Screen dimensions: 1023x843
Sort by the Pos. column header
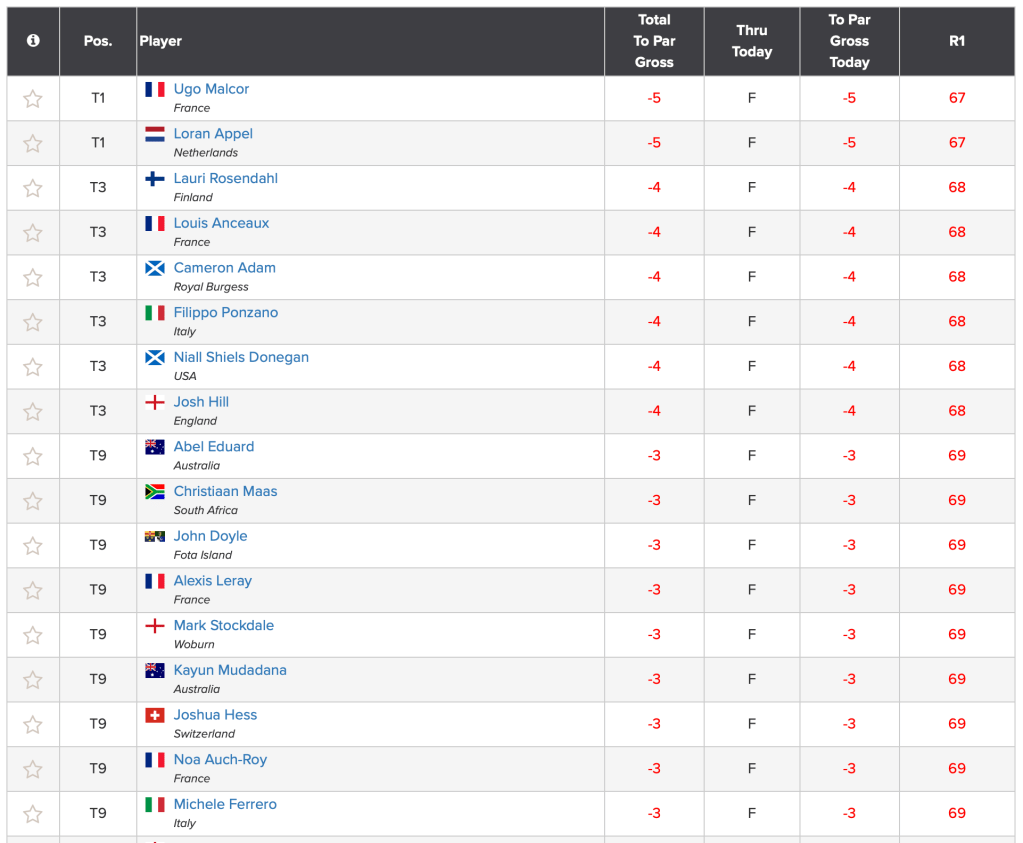pyautogui.click(x=98, y=41)
